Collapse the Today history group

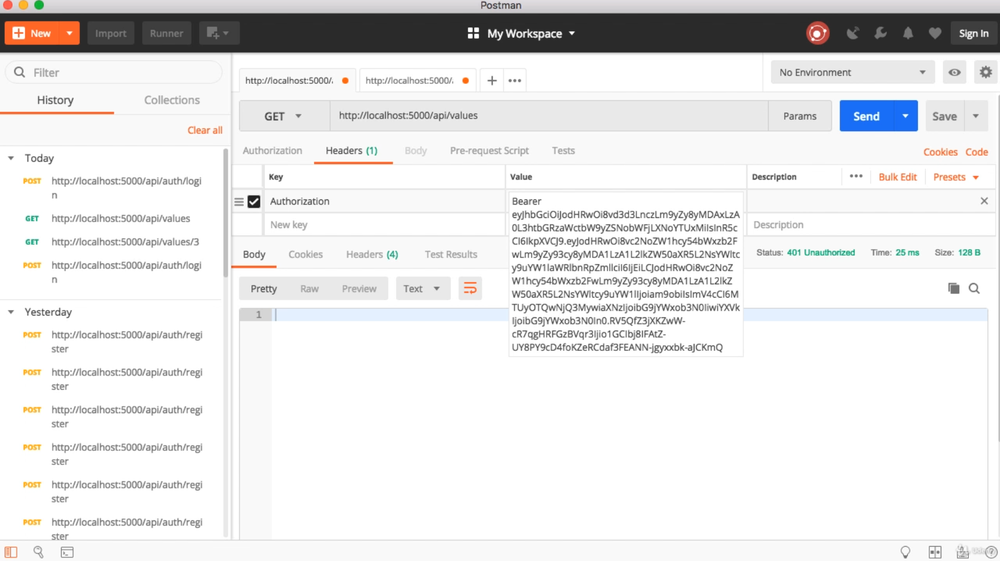click(11, 158)
